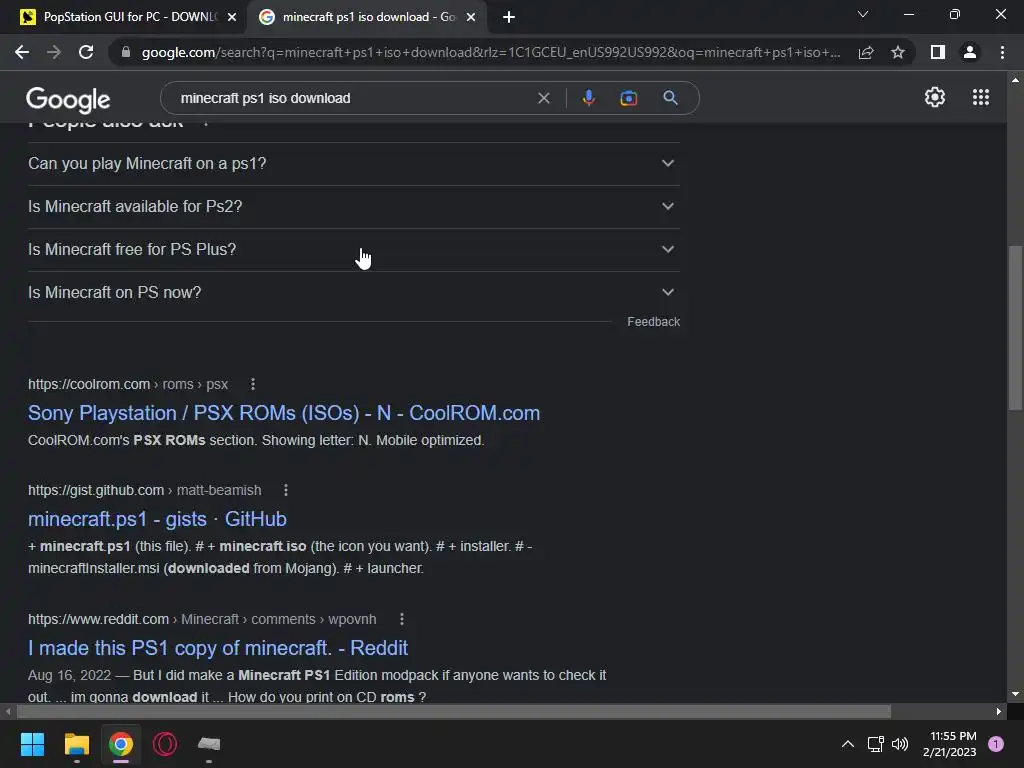
Task: Reload the Google search page
Action: point(86,52)
